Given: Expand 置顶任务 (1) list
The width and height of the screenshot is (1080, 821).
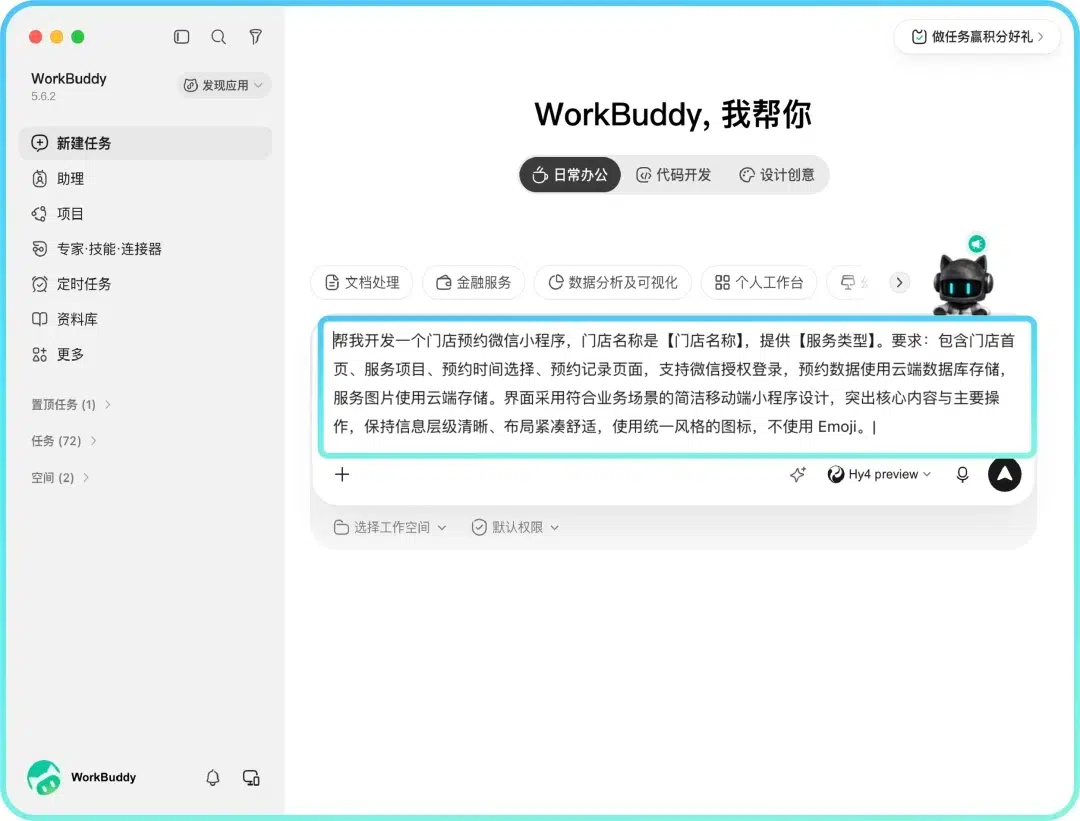Looking at the screenshot, I should click(71, 404).
